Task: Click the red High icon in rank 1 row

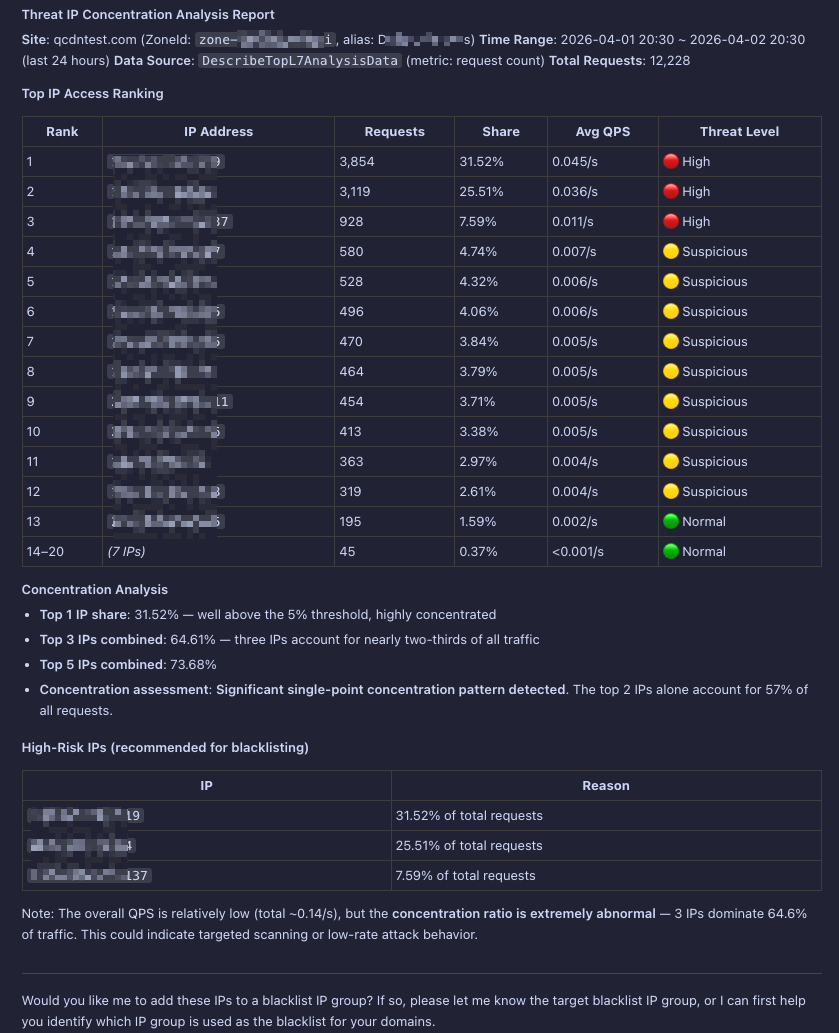Action: click(671, 161)
